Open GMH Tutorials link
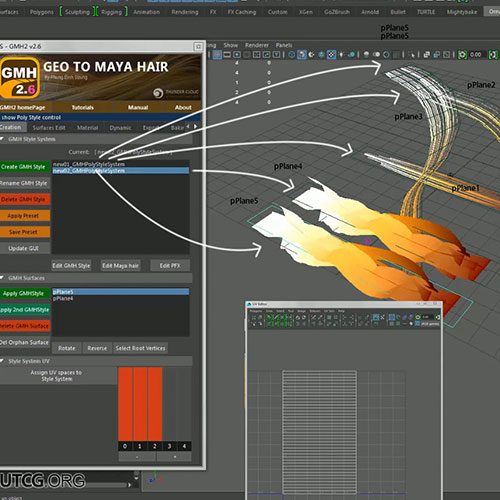Image resolution: width=500 pixels, height=500 pixels. click(x=82, y=107)
